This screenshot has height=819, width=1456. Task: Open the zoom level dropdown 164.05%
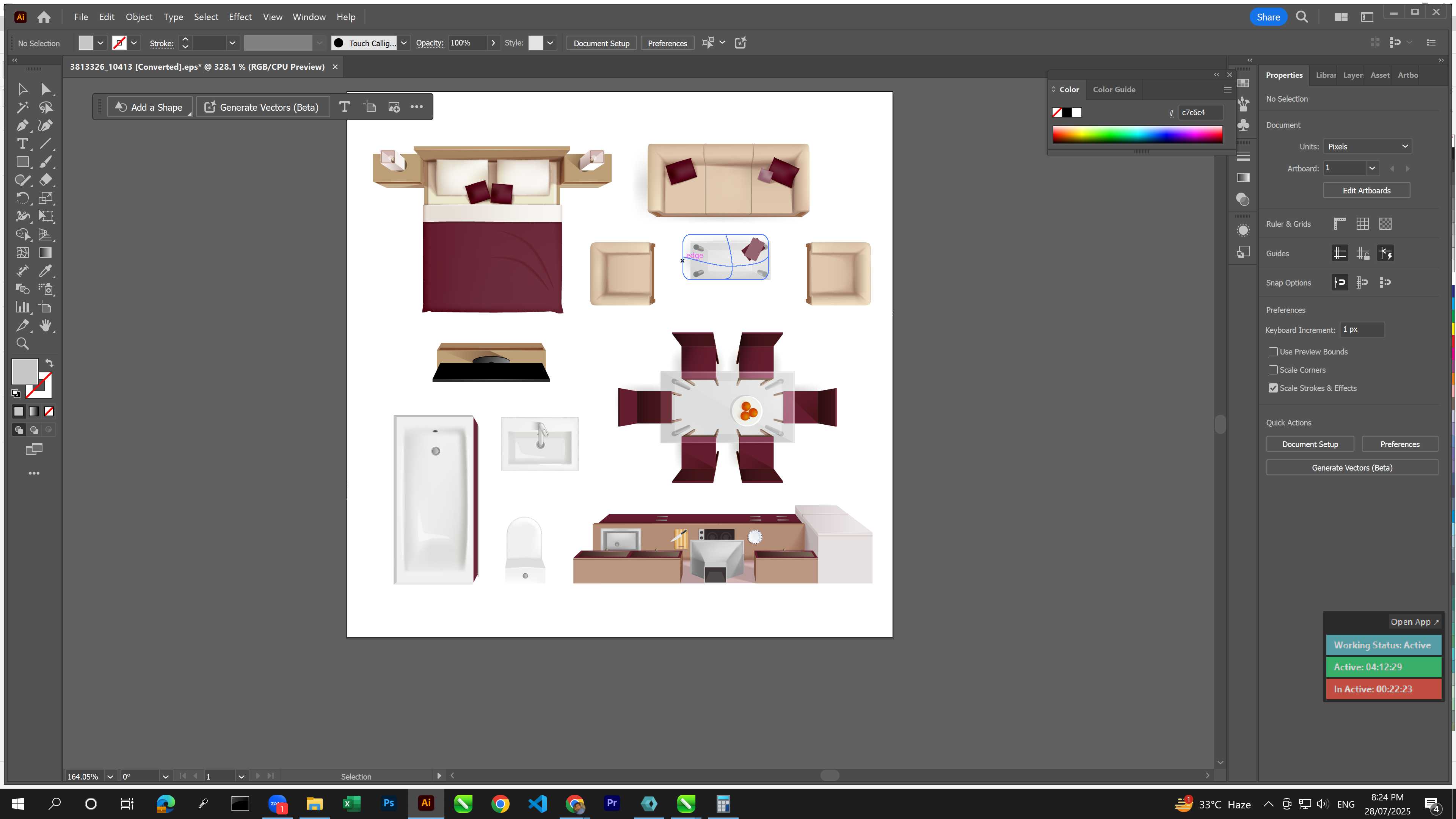pyautogui.click(x=110, y=777)
